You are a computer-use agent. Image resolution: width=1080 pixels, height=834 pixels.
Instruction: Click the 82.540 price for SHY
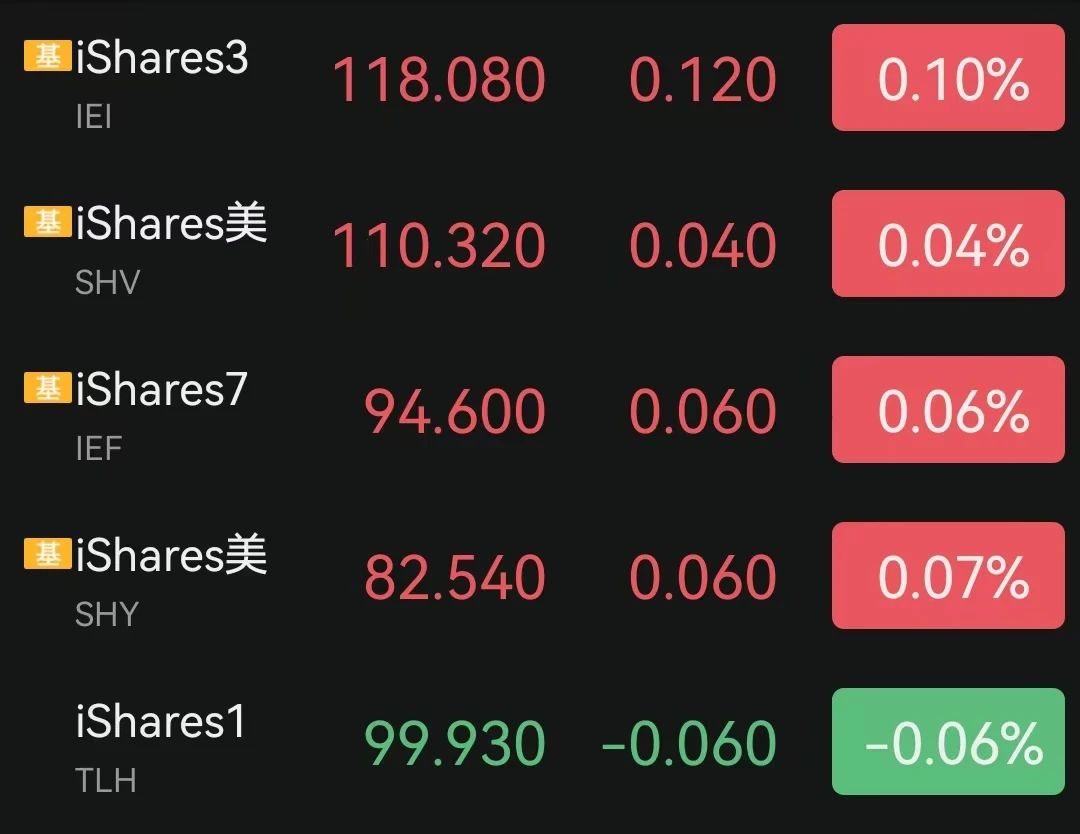[x=455, y=577]
